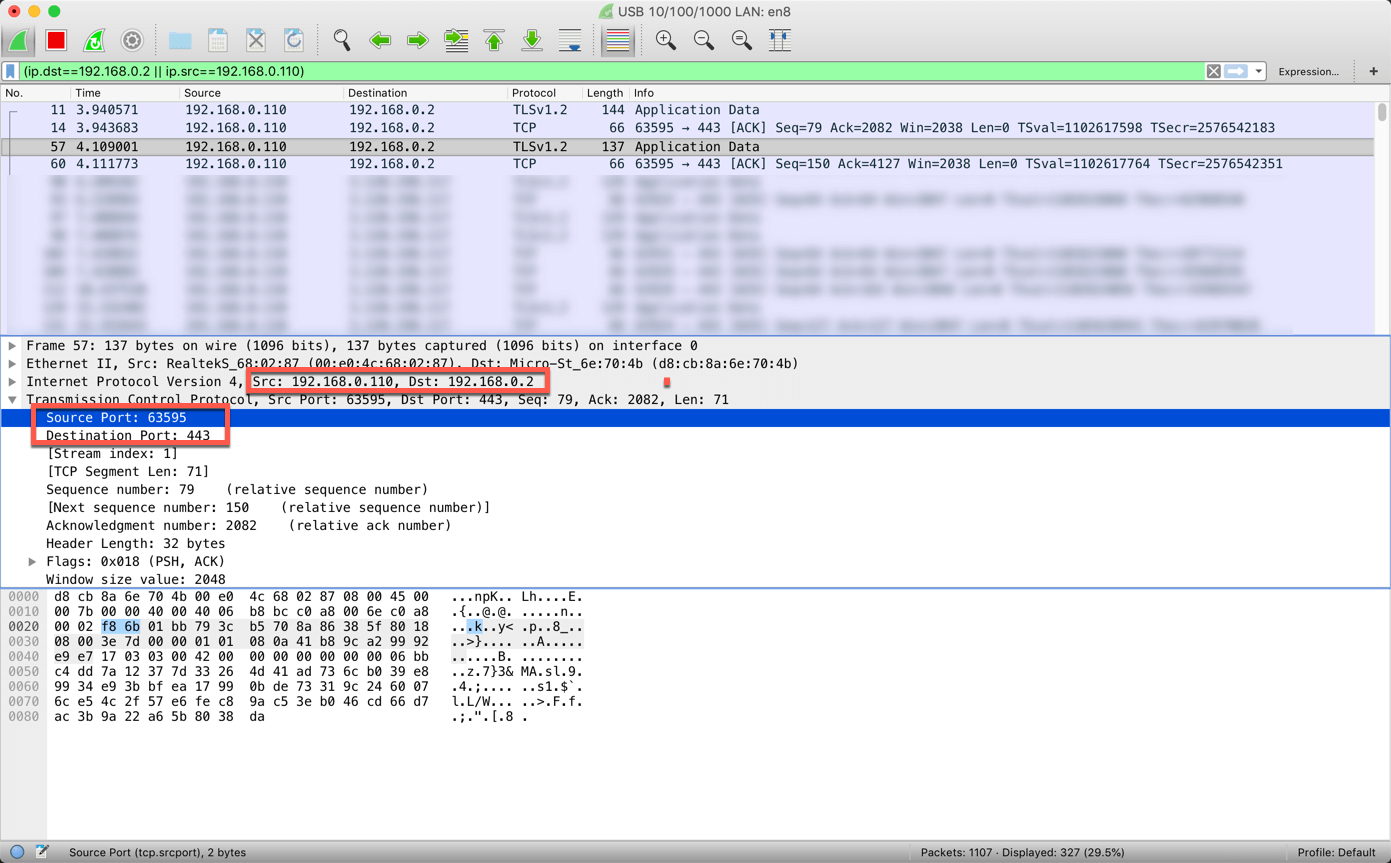1391x863 pixels.
Task: Jump to the last packet
Action: tap(532, 40)
